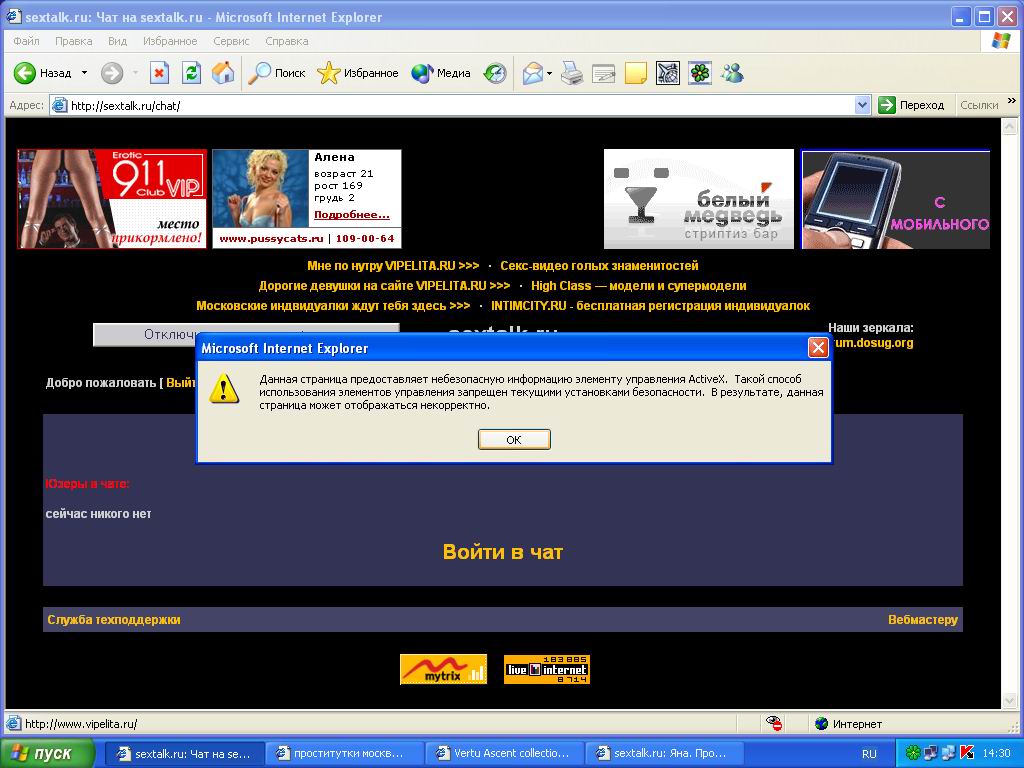This screenshot has height=768, width=1024.
Task: Click inside the address URL field
Action: click(x=450, y=105)
